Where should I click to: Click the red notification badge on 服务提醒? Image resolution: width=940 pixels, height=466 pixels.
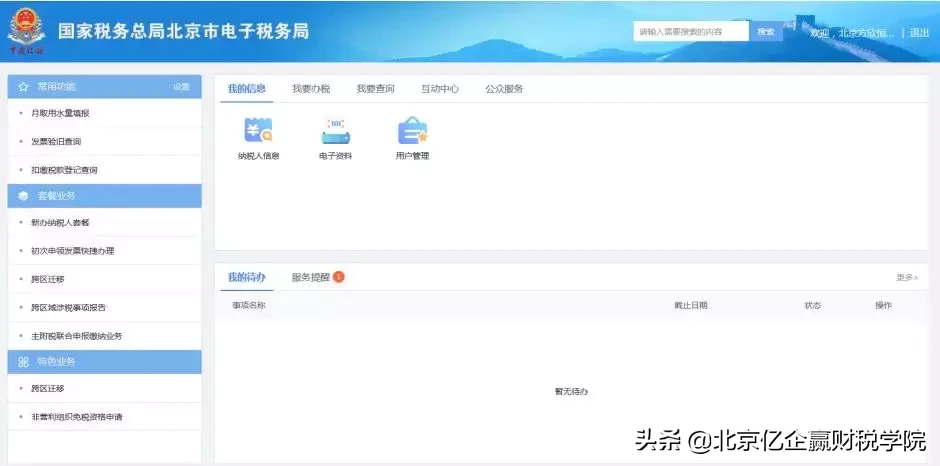(x=339, y=277)
